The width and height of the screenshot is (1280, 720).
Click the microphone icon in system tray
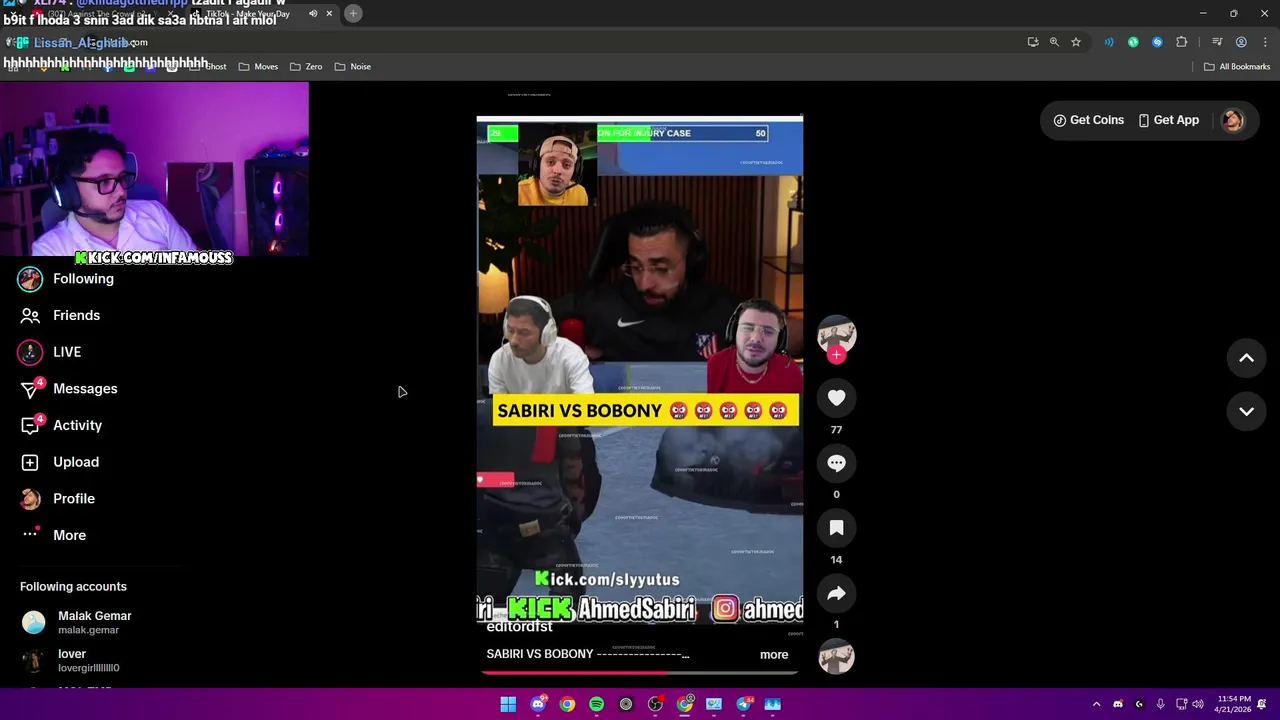point(1160,704)
